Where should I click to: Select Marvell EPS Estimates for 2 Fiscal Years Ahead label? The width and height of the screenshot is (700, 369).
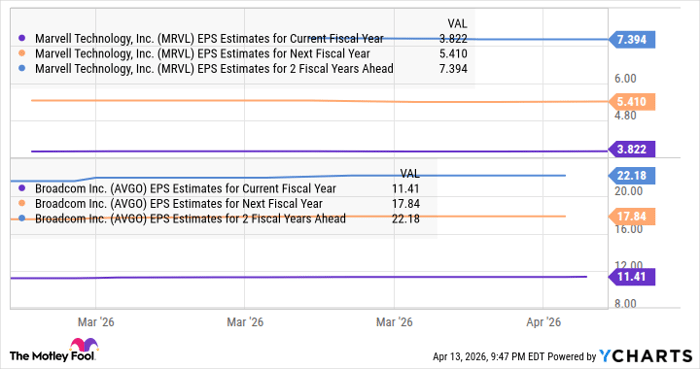pyautogui.click(x=214, y=69)
